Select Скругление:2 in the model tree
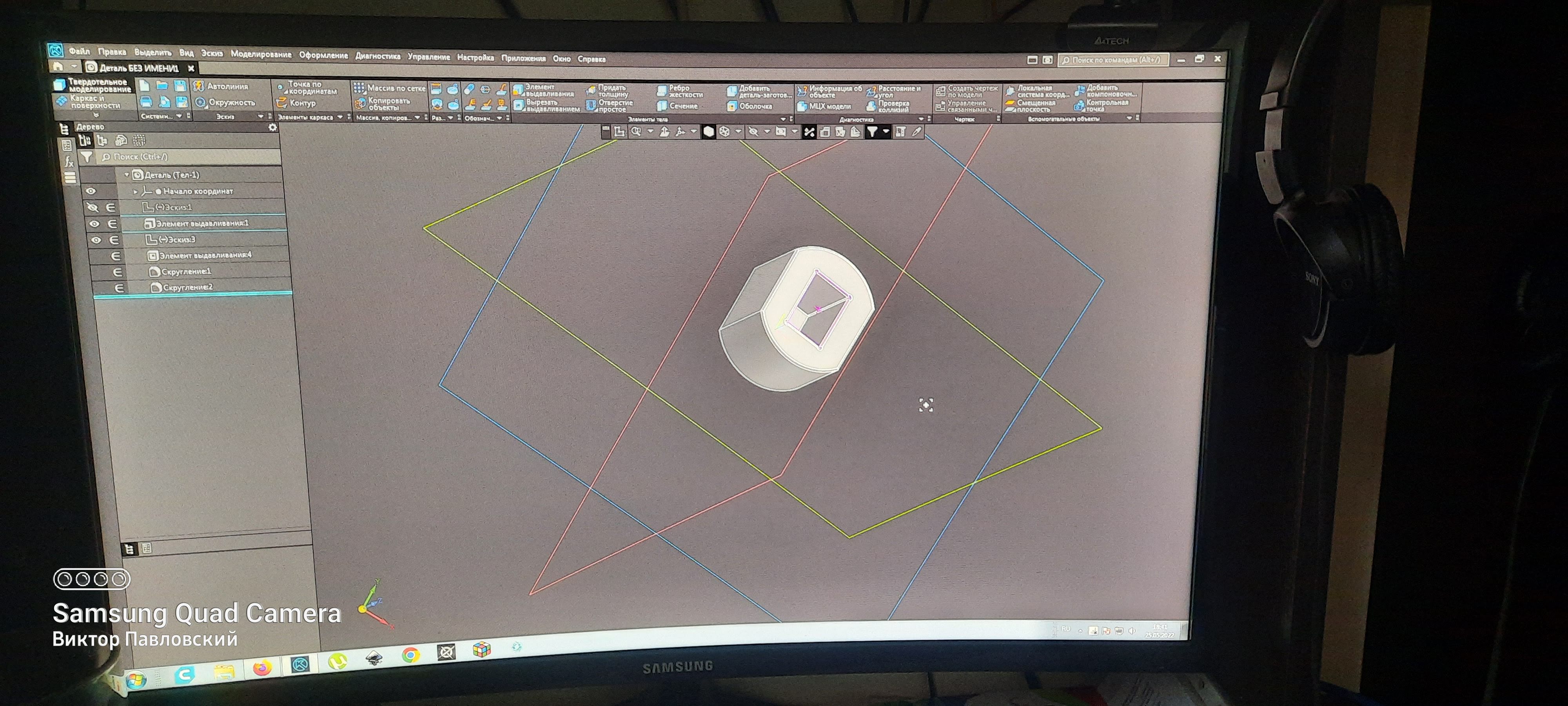The height and width of the screenshot is (706, 1568). (x=187, y=287)
